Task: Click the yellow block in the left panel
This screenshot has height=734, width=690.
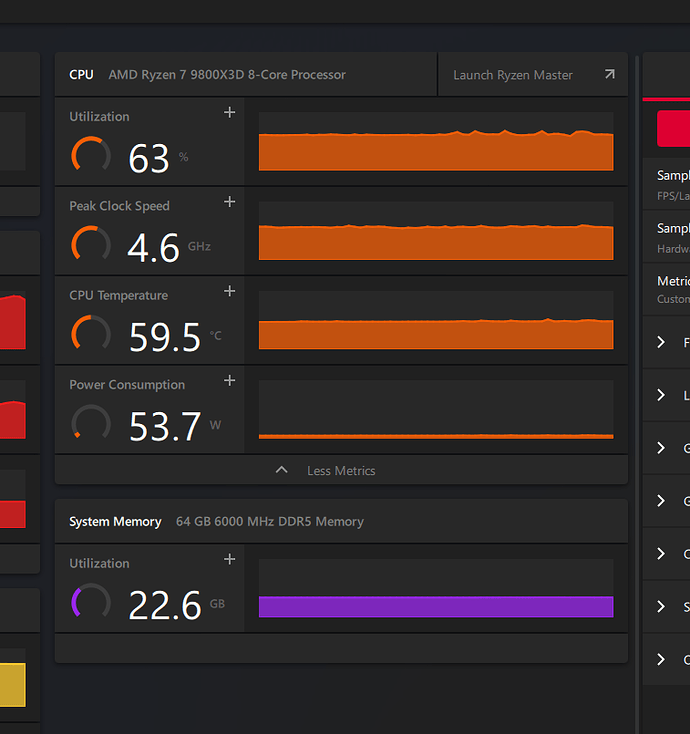Action: click(12, 685)
